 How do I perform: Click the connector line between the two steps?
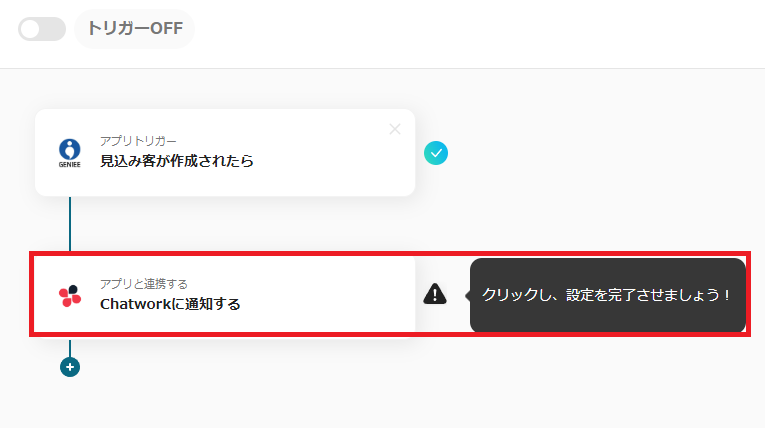point(70,224)
